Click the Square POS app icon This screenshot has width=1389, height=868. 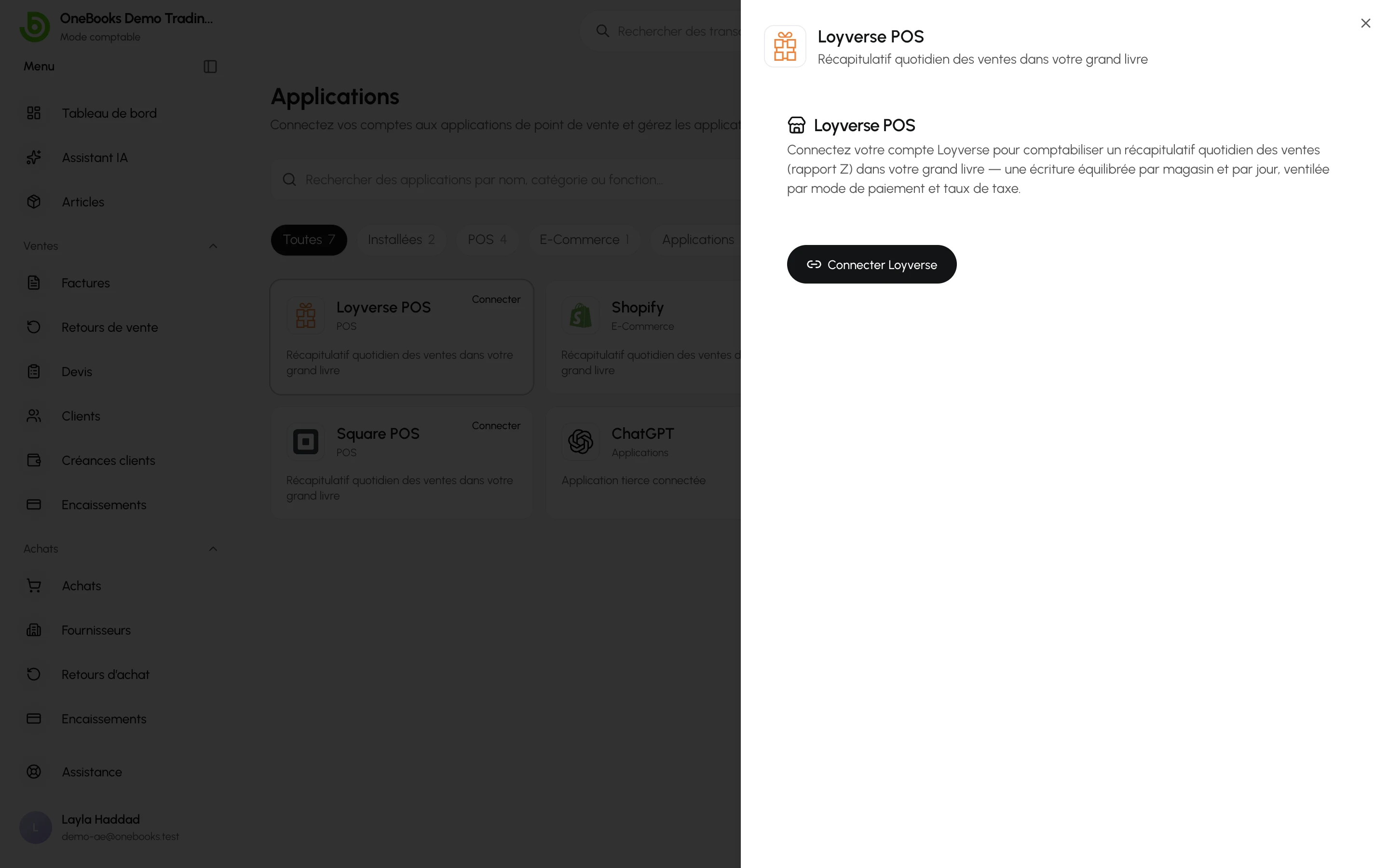pyautogui.click(x=305, y=441)
